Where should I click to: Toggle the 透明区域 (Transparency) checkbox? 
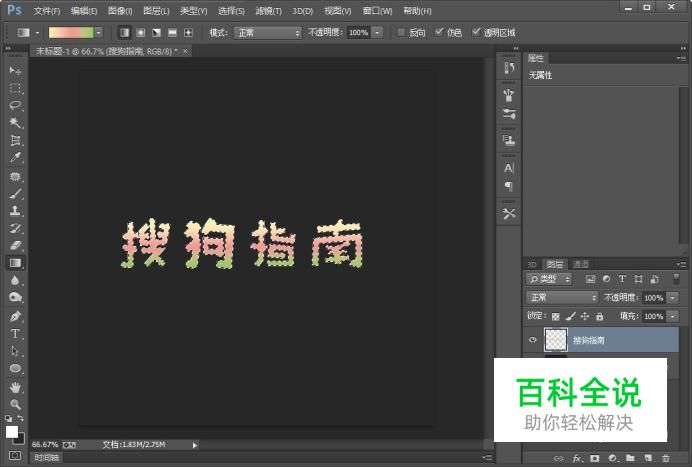click(476, 32)
